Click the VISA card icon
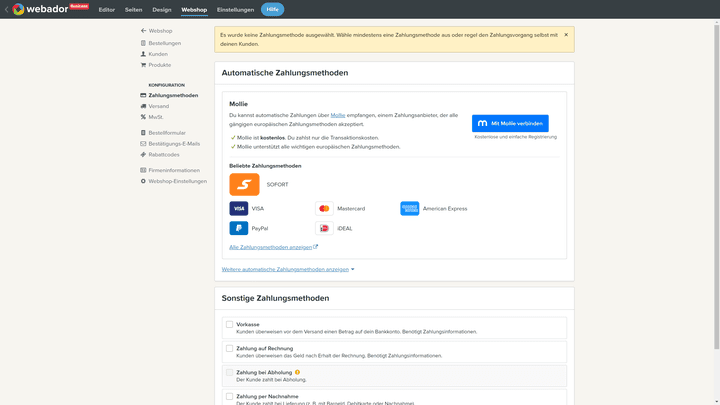720x405 pixels. (x=239, y=208)
